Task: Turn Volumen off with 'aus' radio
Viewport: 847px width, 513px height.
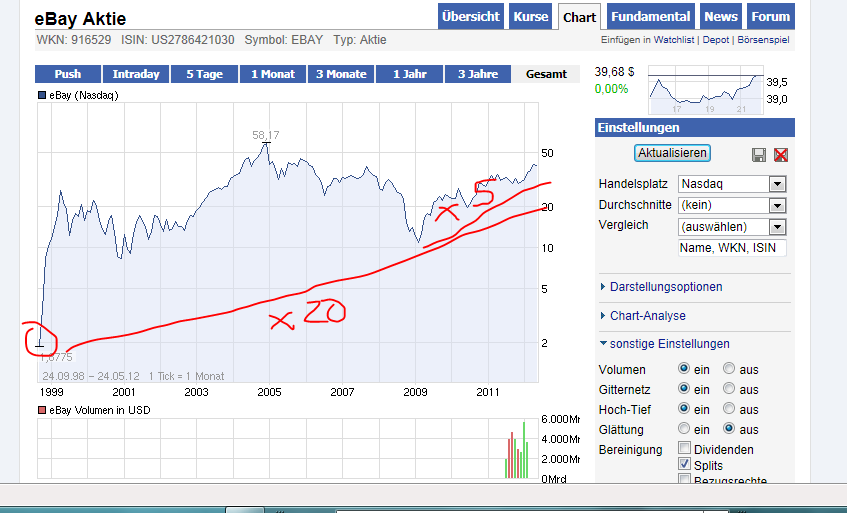Action: pyautogui.click(x=729, y=368)
